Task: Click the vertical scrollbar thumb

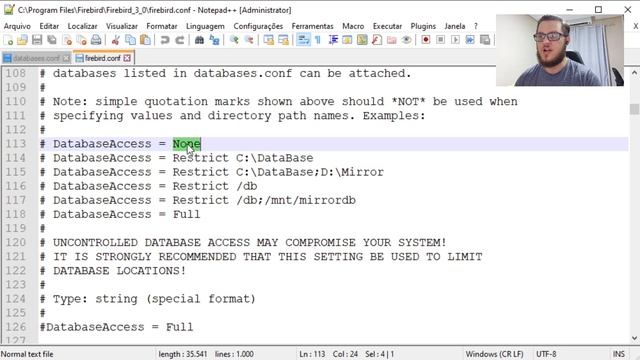Action: pyautogui.click(x=634, y=109)
